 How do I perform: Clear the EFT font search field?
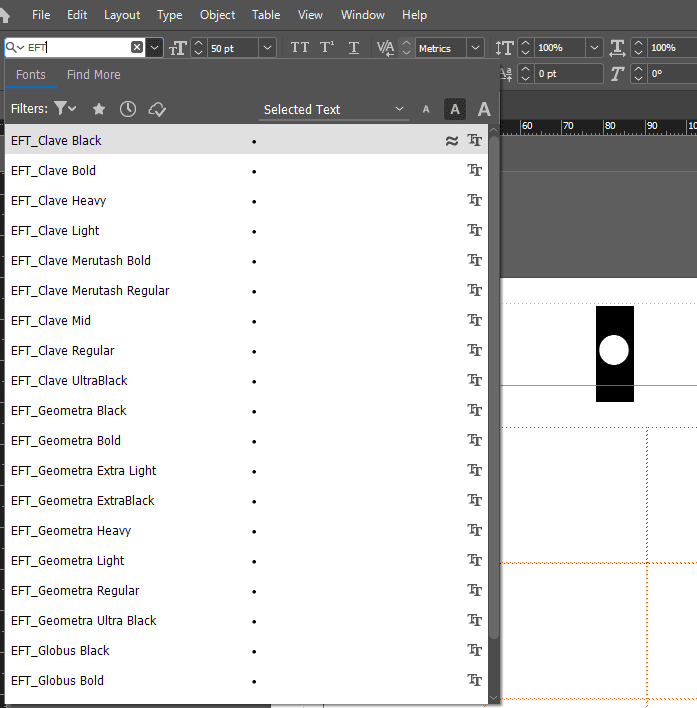coord(137,48)
